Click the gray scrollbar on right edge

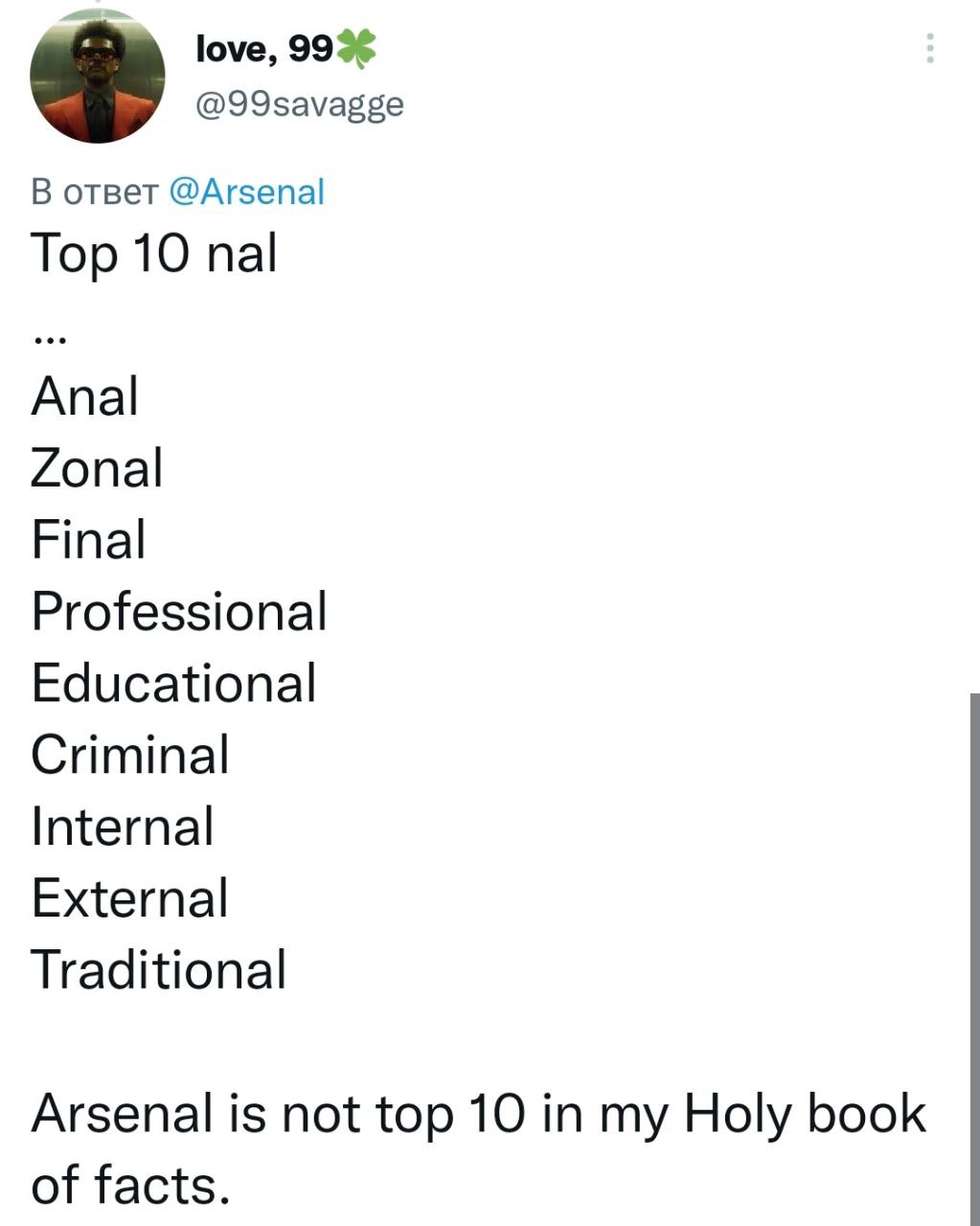click(x=974, y=958)
